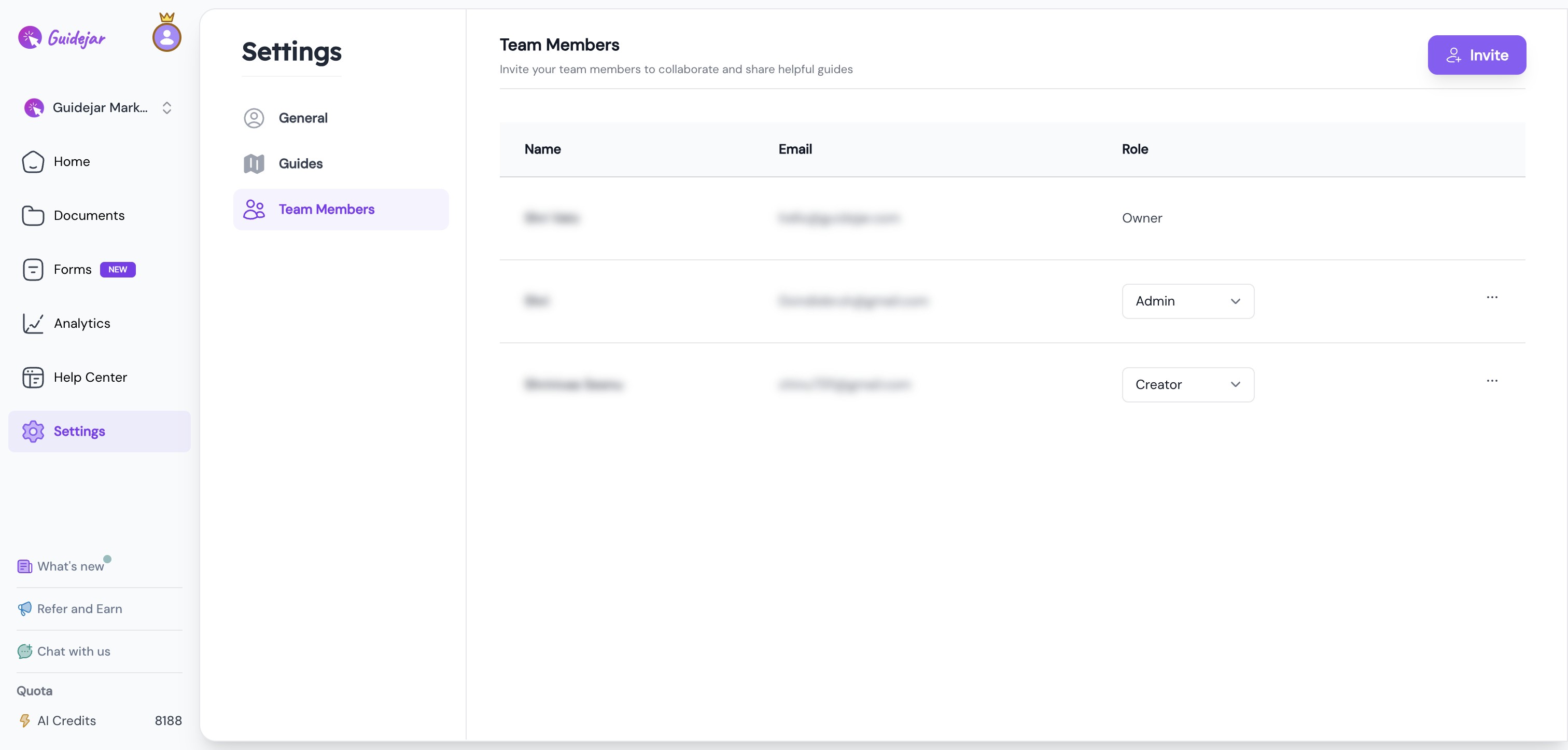Open the crowned user profile avatar
The width and height of the screenshot is (1568, 750).
[167, 37]
